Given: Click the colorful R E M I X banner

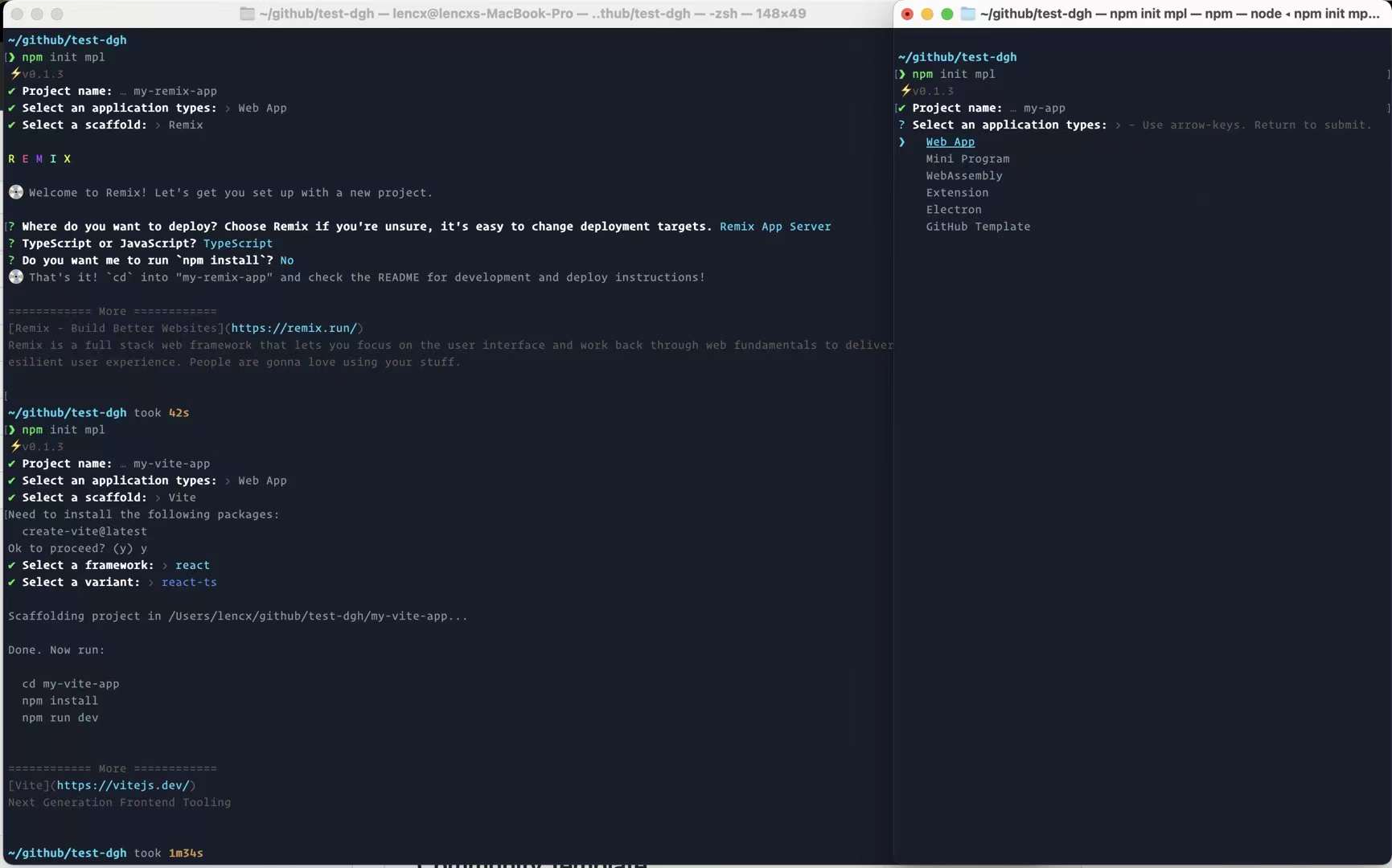Looking at the screenshot, I should [x=39, y=159].
